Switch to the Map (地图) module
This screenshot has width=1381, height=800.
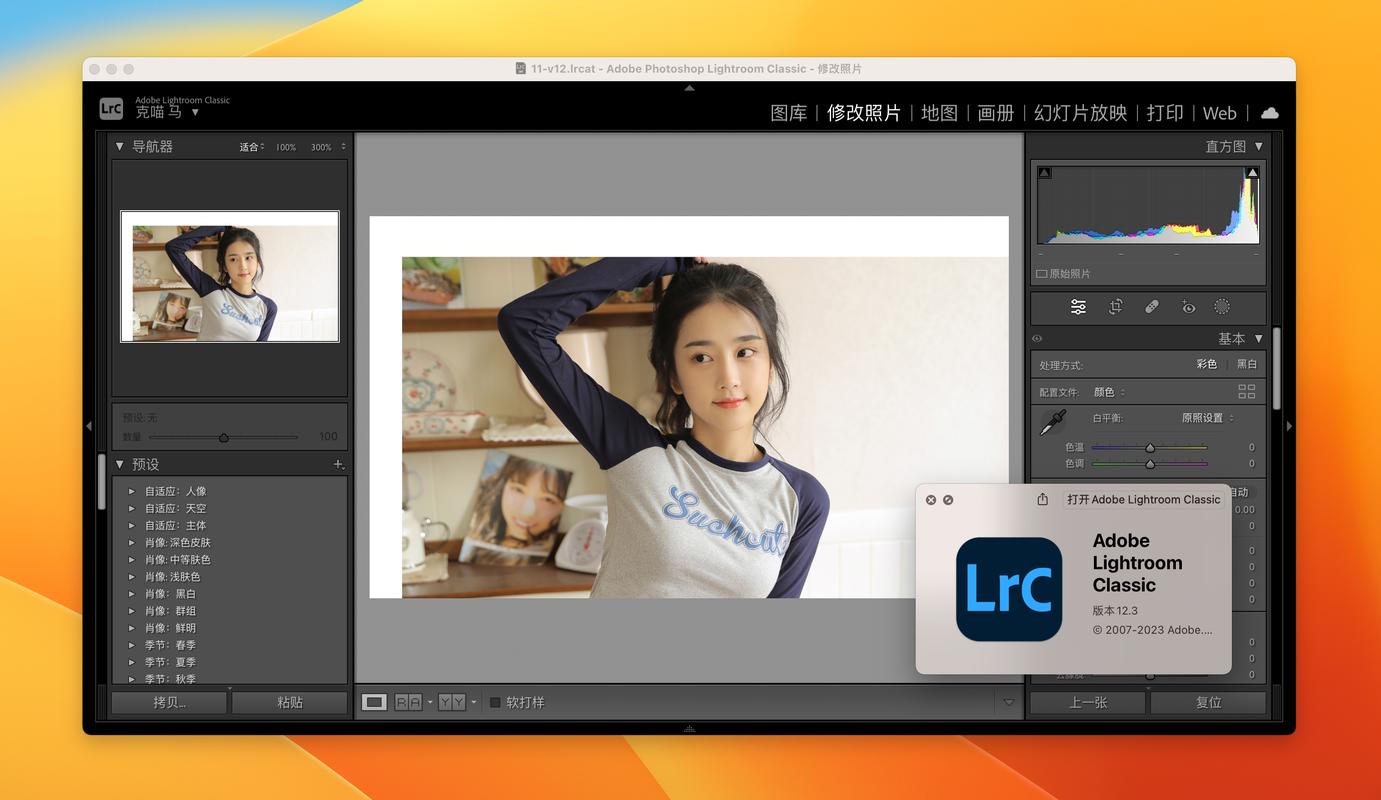(x=939, y=113)
